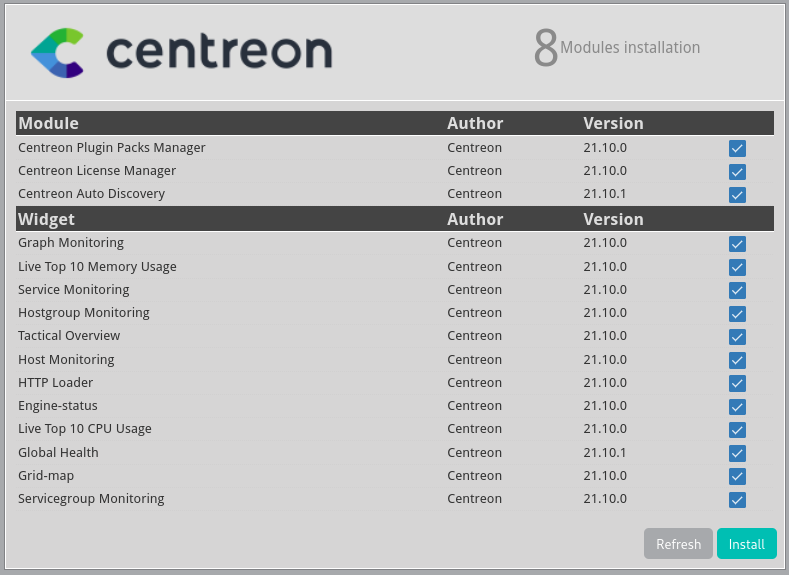The width and height of the screenshot is (789, 575).
Task: Click the Author cell for Grid-map
Action: point(475,475)
